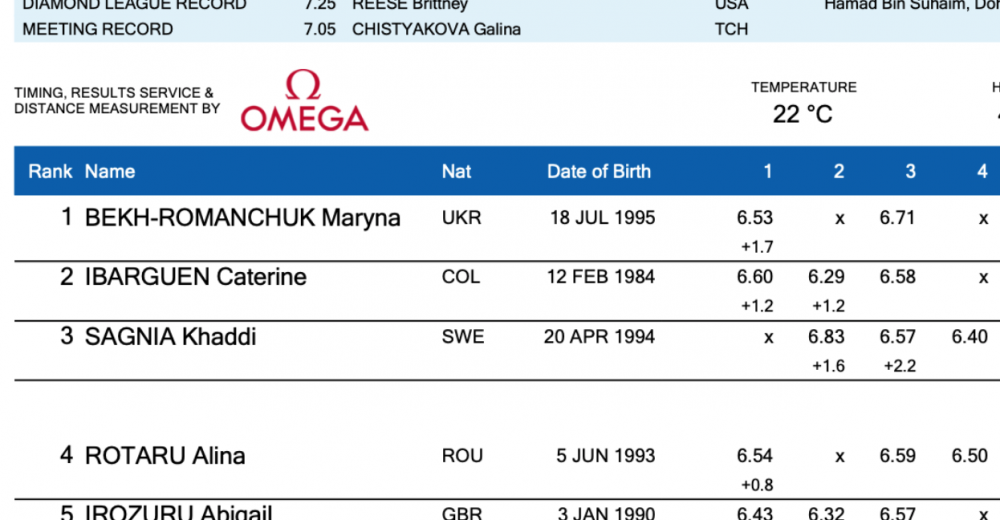Click the Date of Birth header
The width and height of the screenshot is (1000, 520).
pyautogui.click(x=599, y=171)
